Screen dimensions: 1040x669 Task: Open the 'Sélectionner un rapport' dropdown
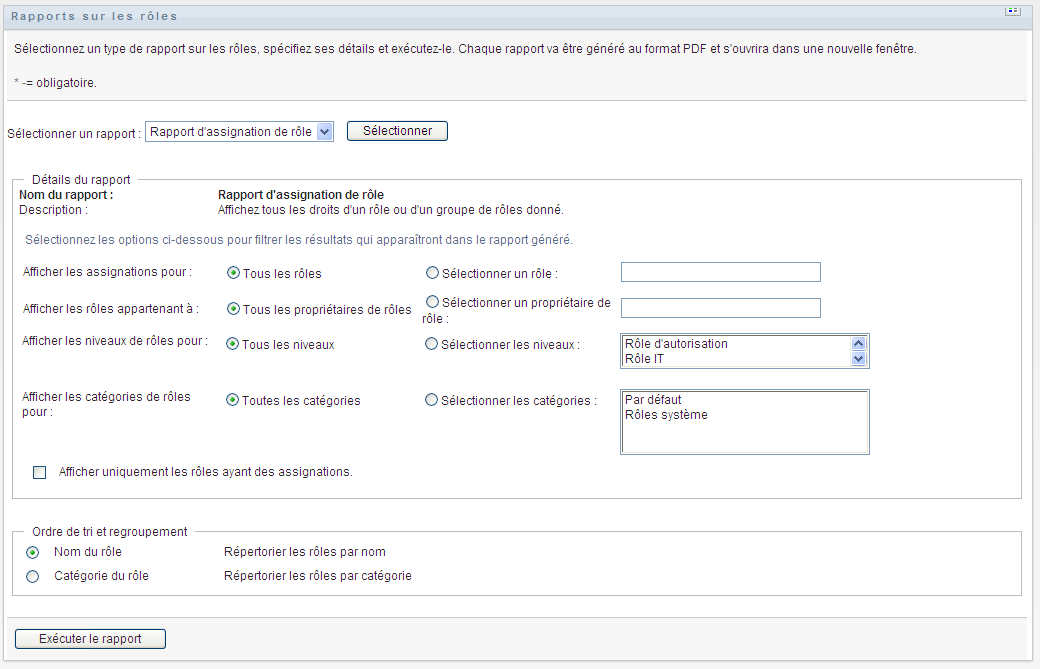[x=239, y=132]
